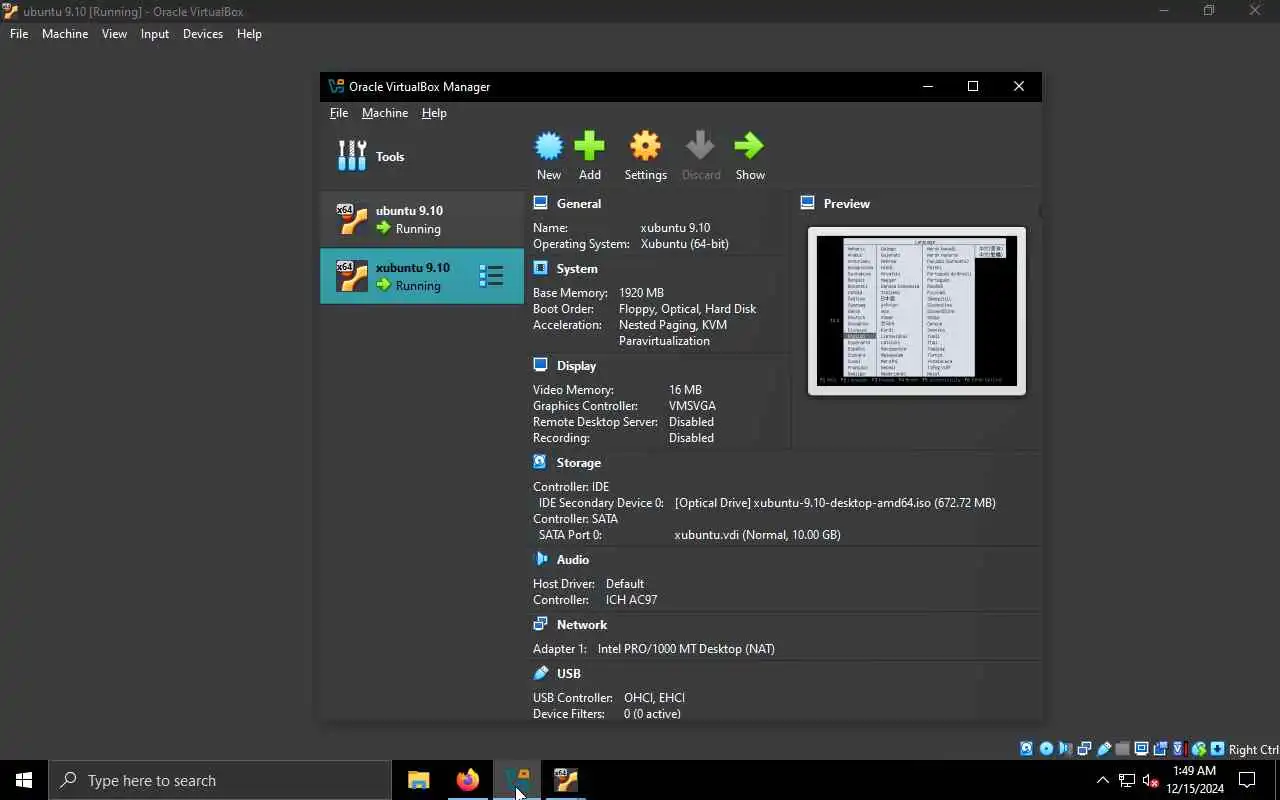Click the USB section plug icon

click(x=541, y=673)
